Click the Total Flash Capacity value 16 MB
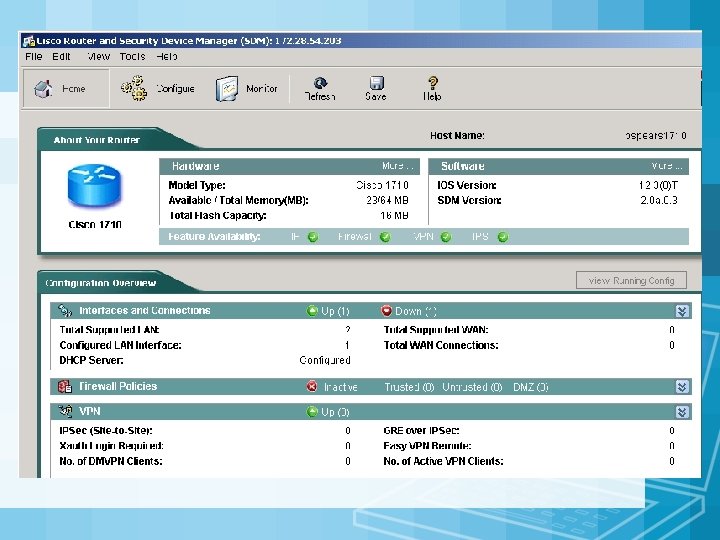The height and width of the screenshot is (540, 720). click(394, 215)
